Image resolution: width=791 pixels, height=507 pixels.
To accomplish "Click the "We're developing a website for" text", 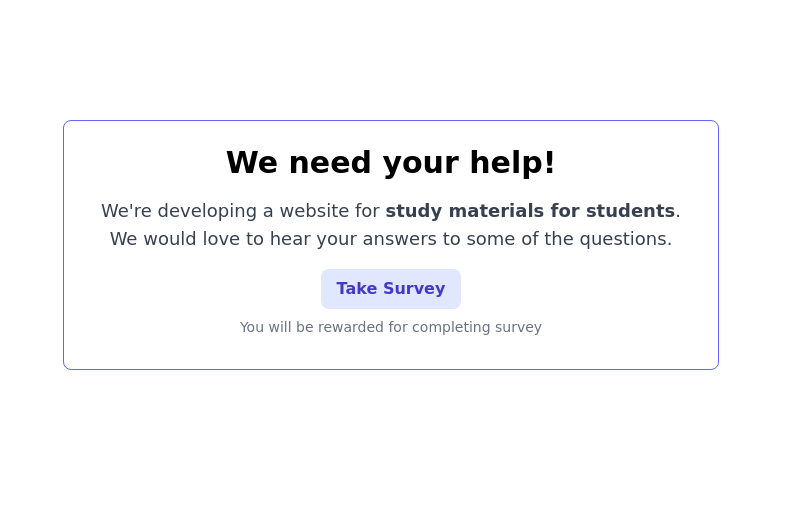I will [240, 211].
